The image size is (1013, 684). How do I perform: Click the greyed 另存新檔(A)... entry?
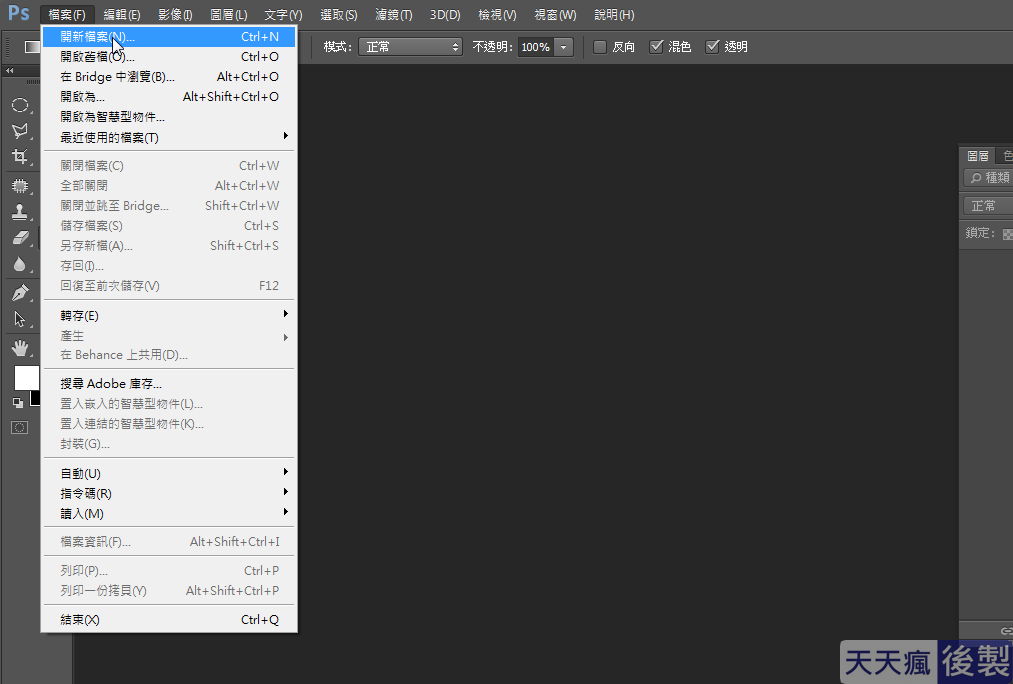169,245
